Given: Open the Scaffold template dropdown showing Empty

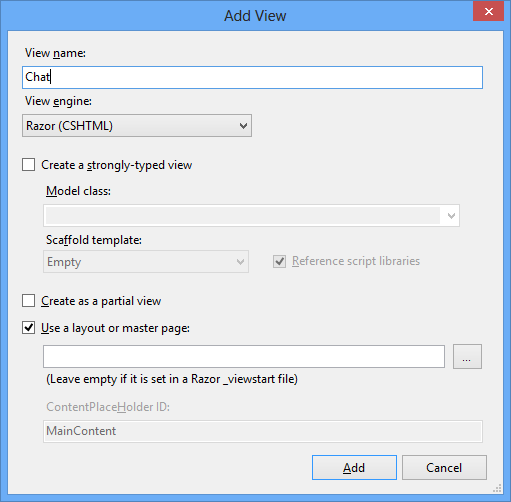Looking at the screenshot, I should (146, 262).
